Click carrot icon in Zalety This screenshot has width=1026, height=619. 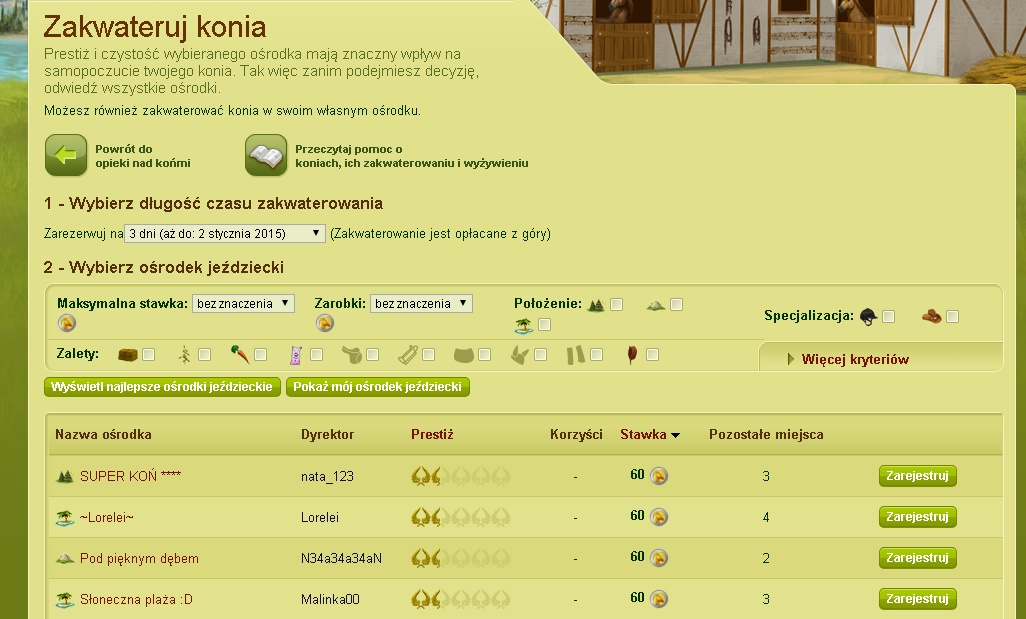pyautogui.click(x=240, y=355)
